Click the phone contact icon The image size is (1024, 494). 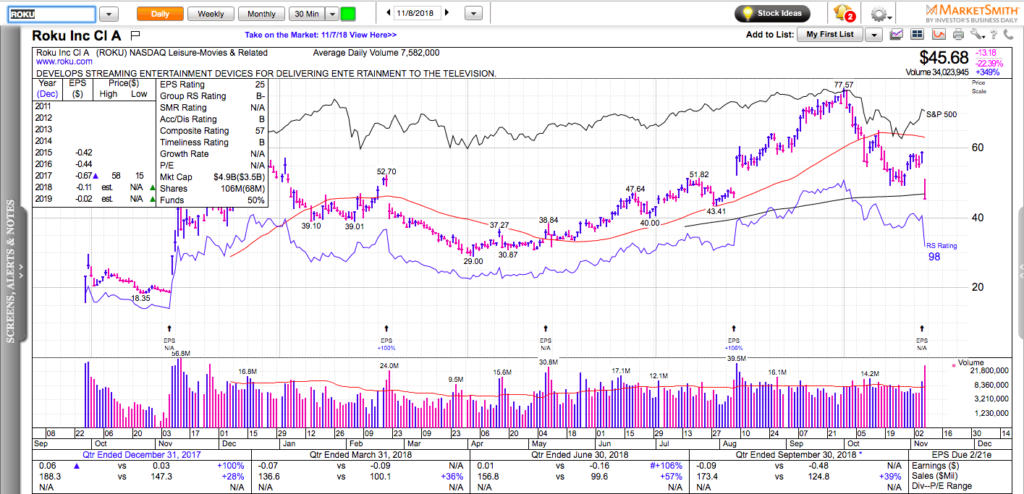point(1006,35)
